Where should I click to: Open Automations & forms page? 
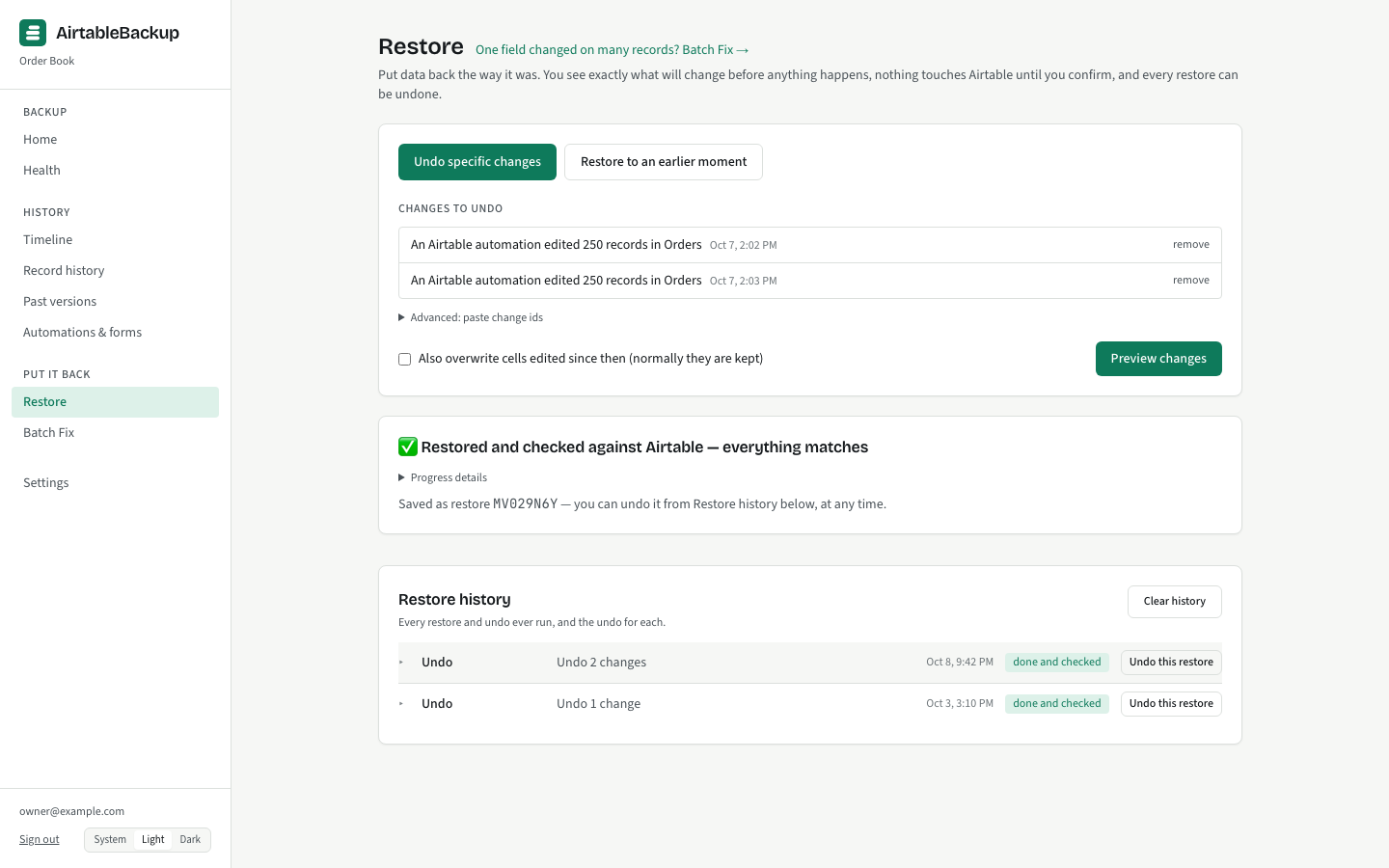[x=115, y=333]
